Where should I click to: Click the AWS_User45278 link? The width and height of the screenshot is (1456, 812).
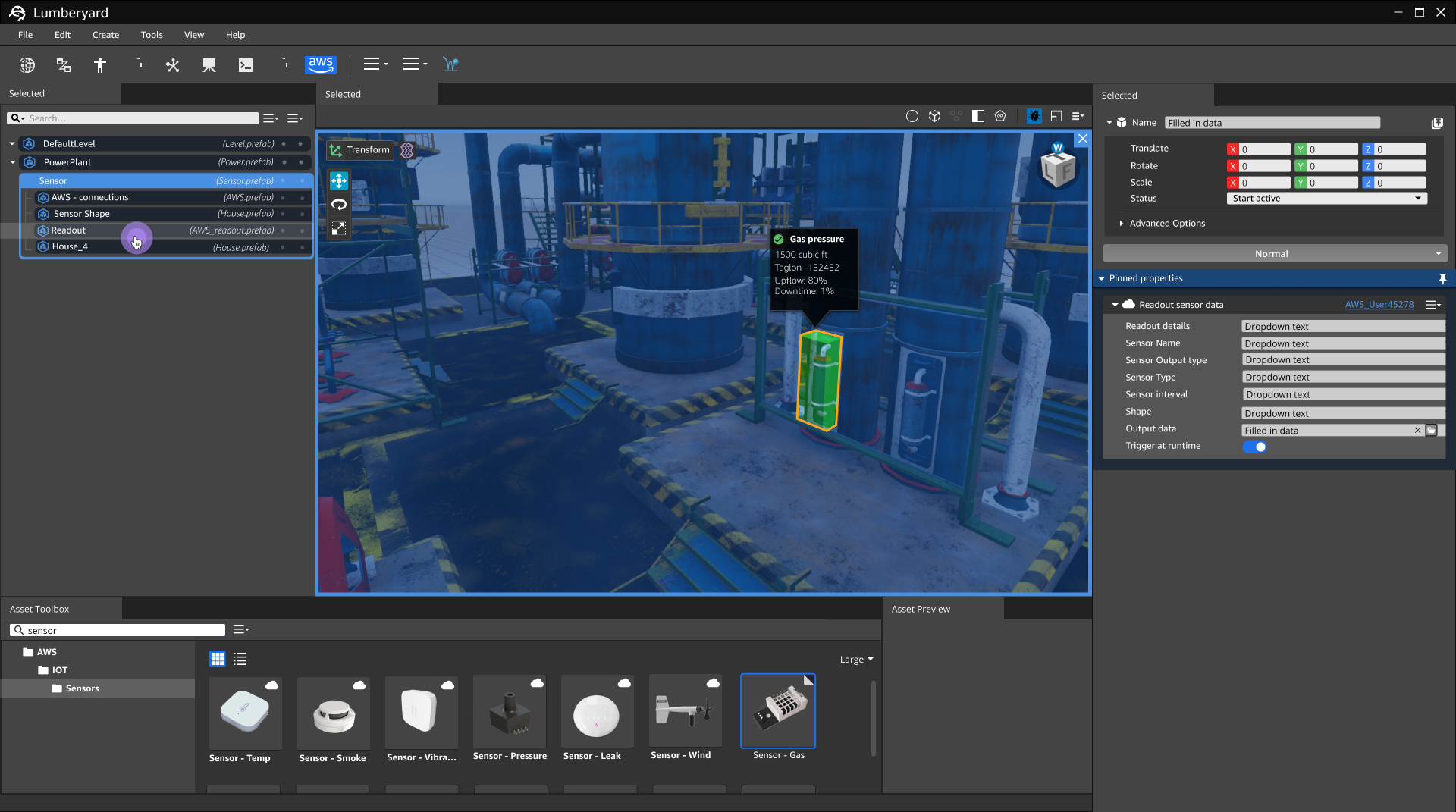coord(1379,305)
